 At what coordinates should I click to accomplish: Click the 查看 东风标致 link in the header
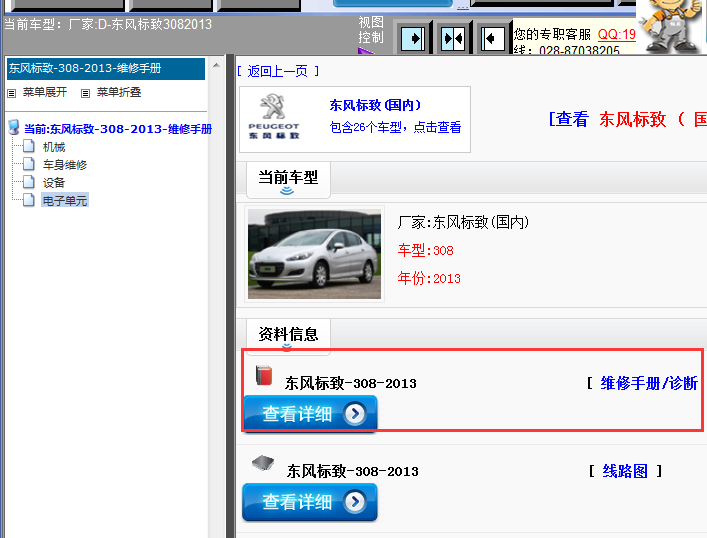click(627, 119)
